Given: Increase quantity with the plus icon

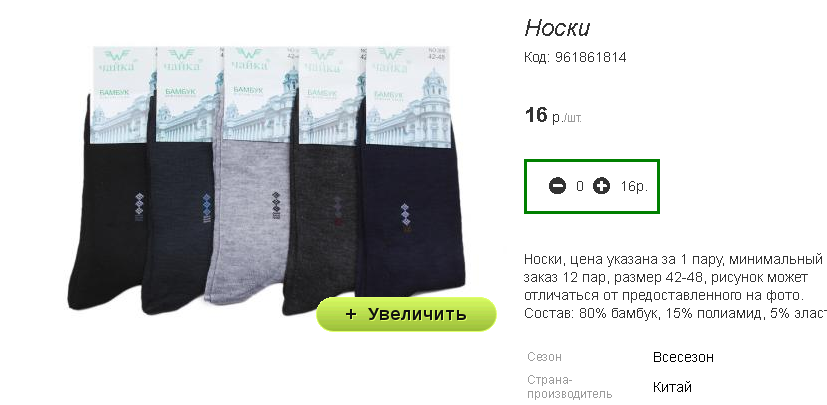Looking at the screenshot, I should [x=601, y=186].
